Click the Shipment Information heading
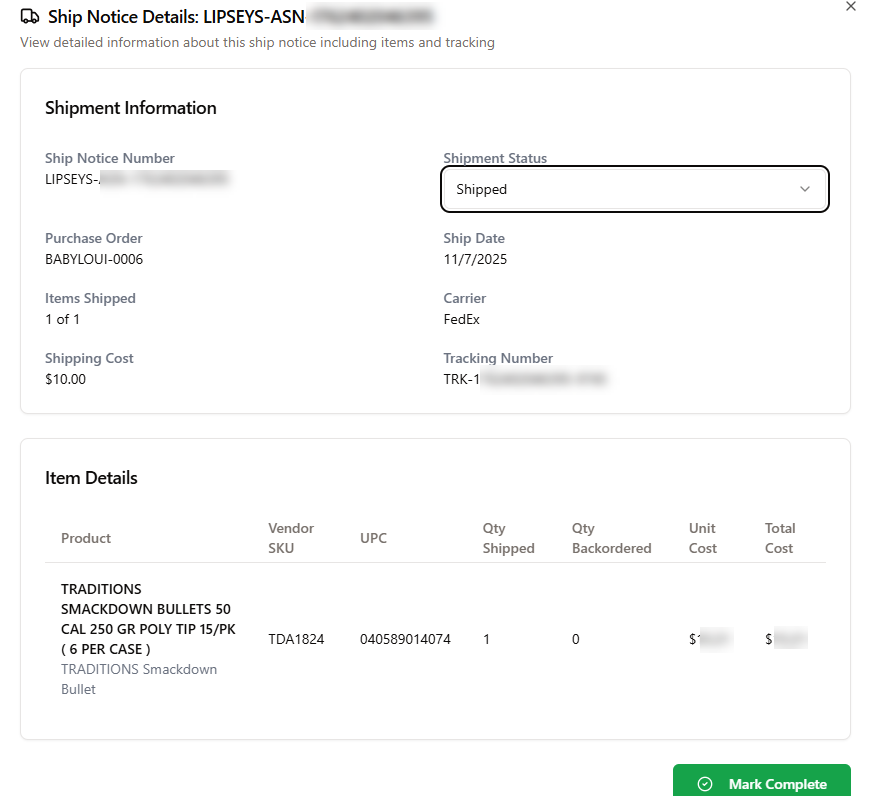The image size is (872, 796). click(131, 108)
